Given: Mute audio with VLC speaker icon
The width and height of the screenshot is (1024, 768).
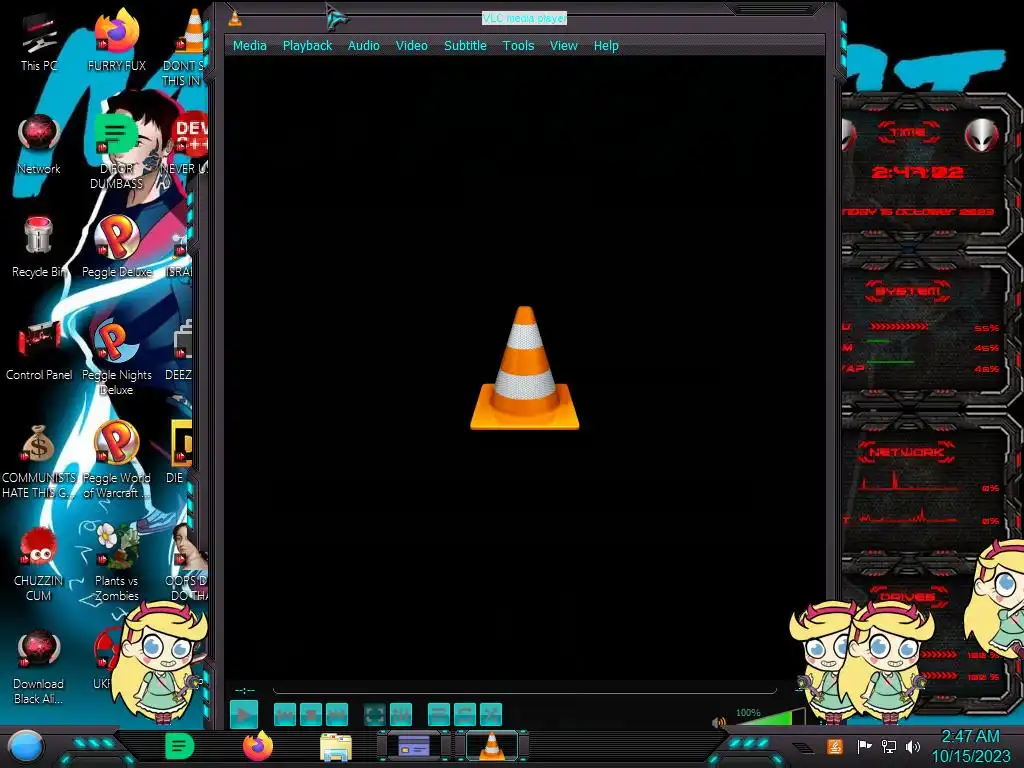Looking at the screenshot, I should (x=718, y=722).
